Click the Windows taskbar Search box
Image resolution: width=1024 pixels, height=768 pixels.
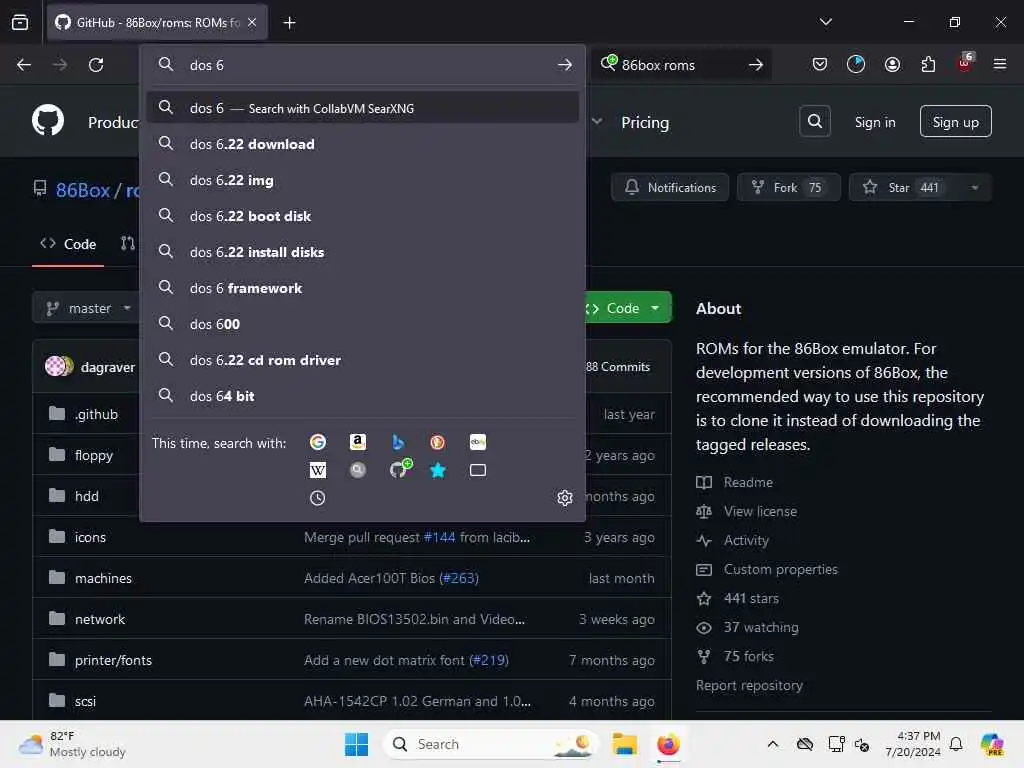click(x=491, y=744)
